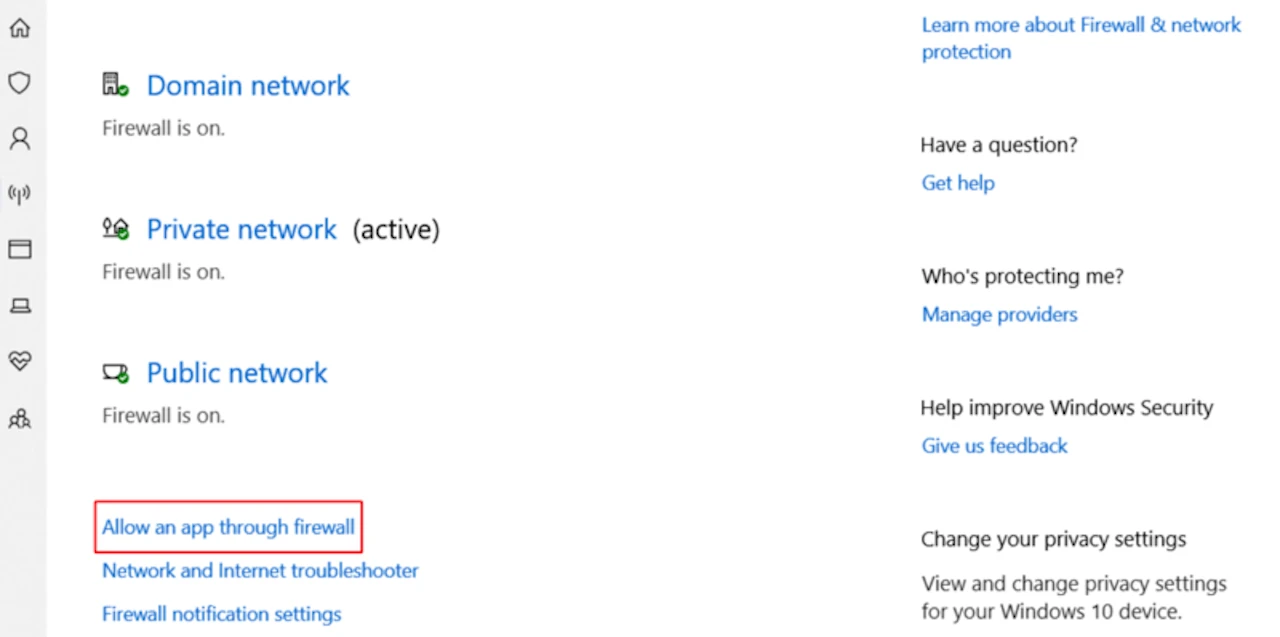The height and width of the screenshot is (637, 1280).
Task: Open Device security laptop icon
Action: pos(19,305)
